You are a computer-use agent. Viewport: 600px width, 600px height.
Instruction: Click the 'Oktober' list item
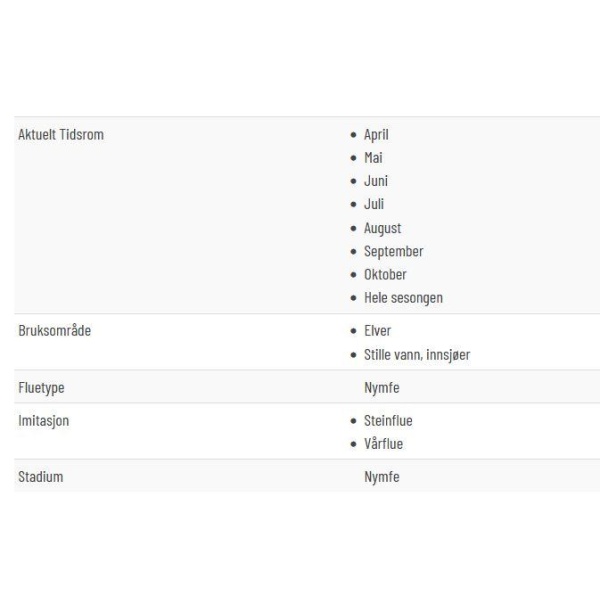(x=385, y=275)
